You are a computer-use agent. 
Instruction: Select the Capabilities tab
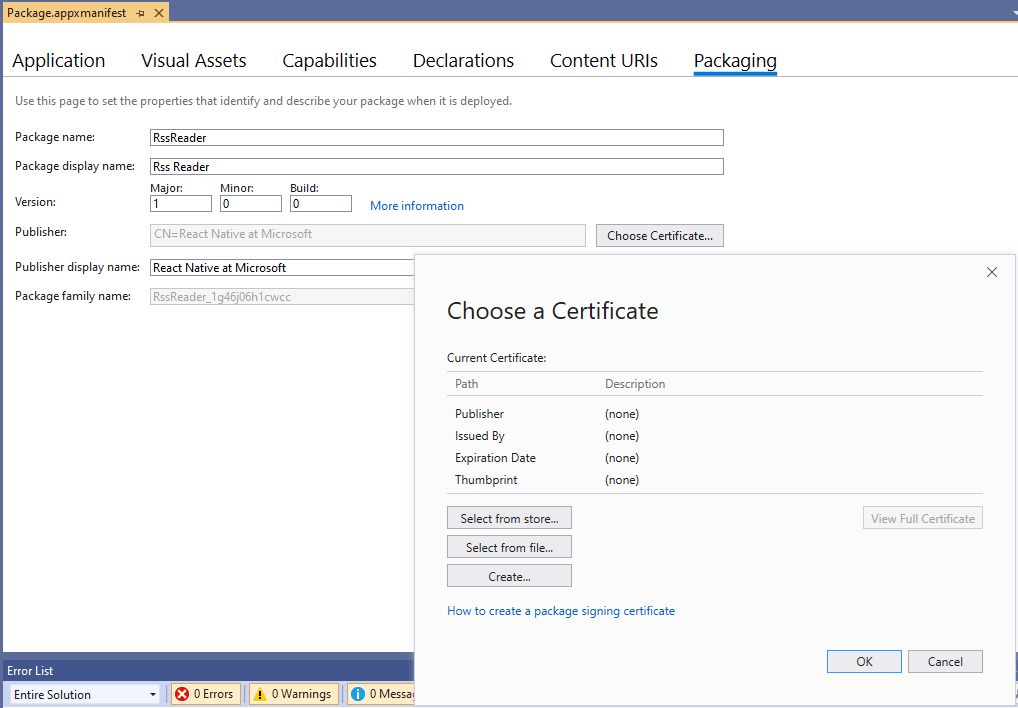tap(329, 60)
